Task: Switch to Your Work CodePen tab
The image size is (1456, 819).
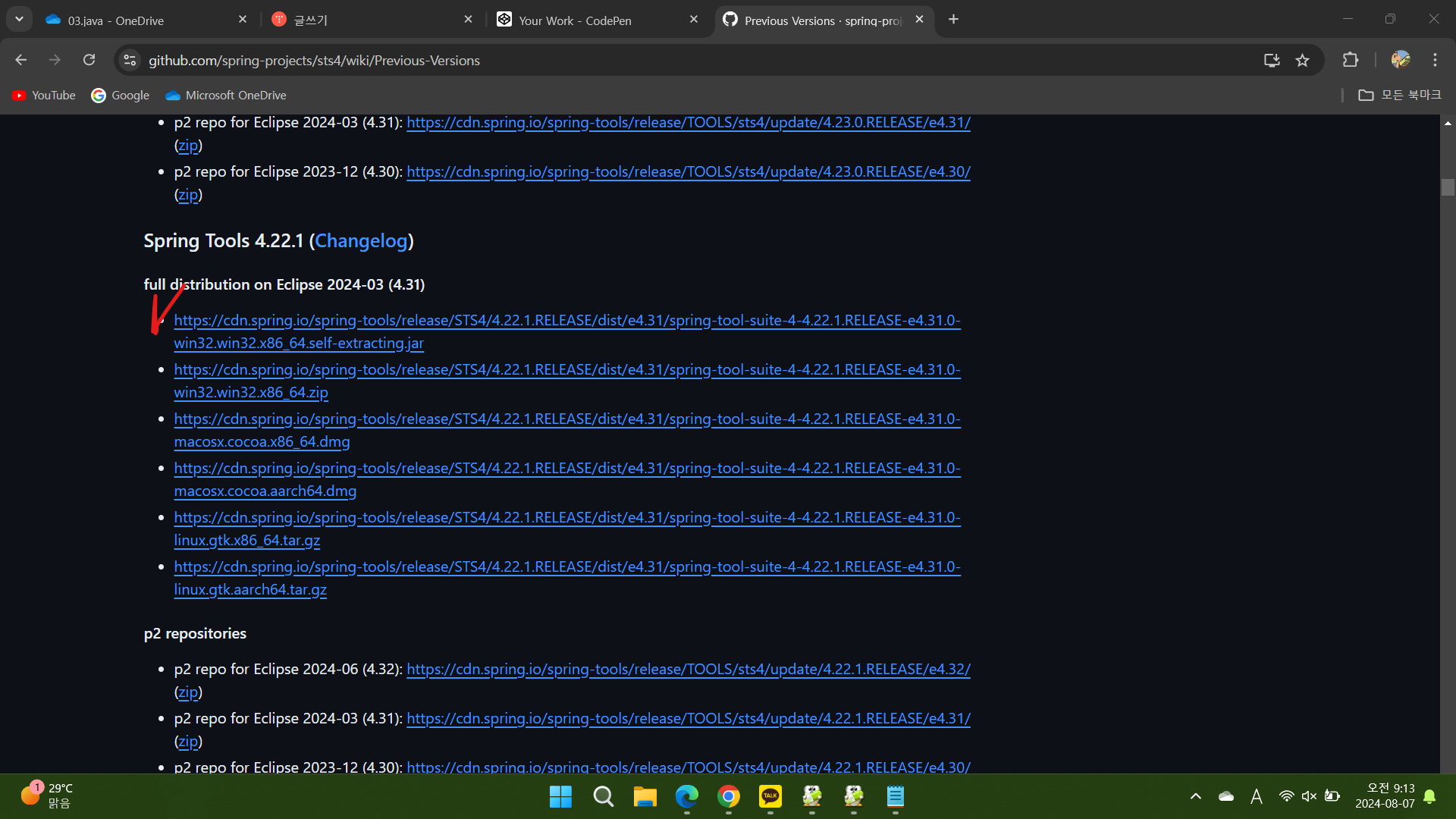Action: click(574, 20)
